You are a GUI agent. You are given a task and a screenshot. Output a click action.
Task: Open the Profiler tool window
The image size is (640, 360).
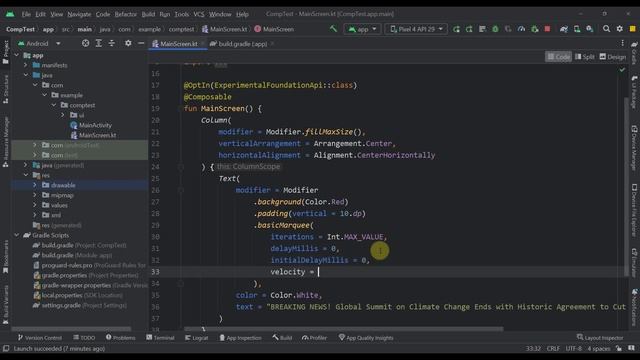tap(314, 338)
